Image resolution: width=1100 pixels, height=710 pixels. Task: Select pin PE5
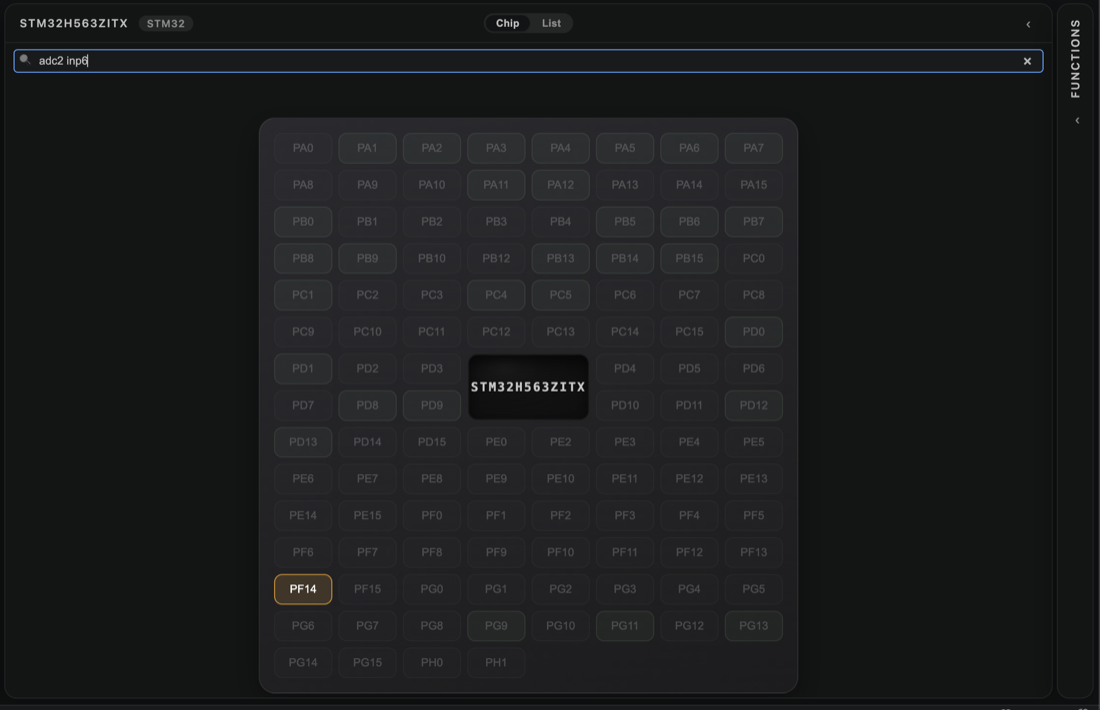pos(753,442)
